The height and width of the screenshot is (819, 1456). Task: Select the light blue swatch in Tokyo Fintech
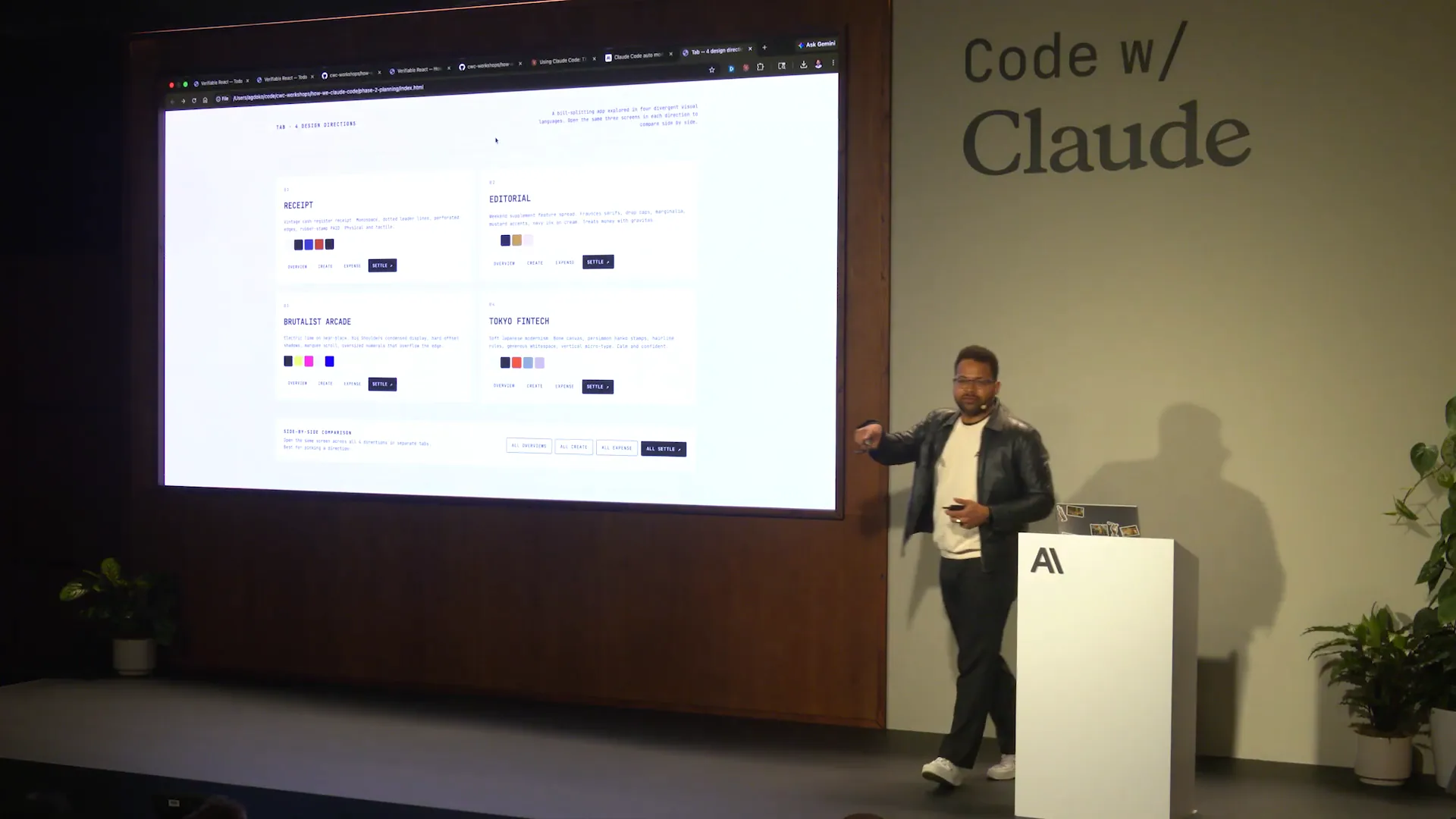pyautogui.click(x=528, y=362)
